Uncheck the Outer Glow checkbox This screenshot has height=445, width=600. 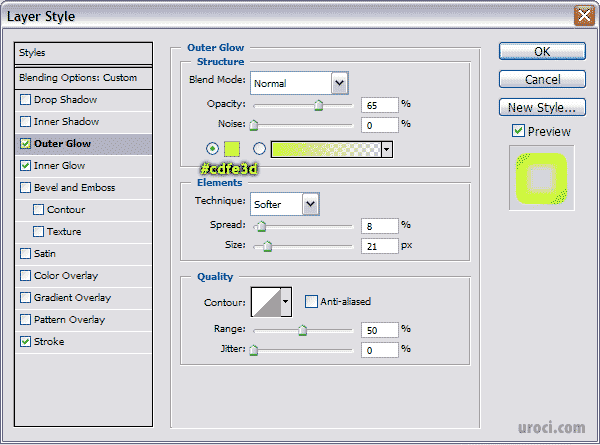pos(25,144)
